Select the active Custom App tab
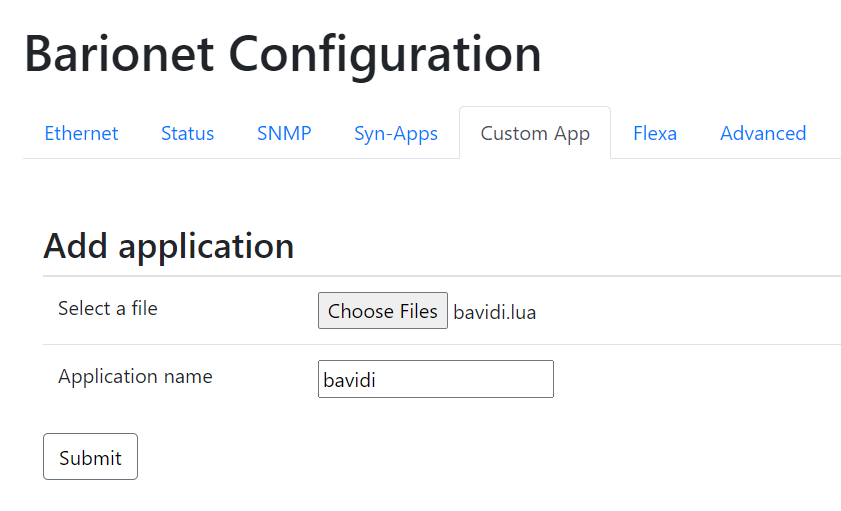Image resolution: width=841 pixels, height=511 pixels. tap(535, 133)
